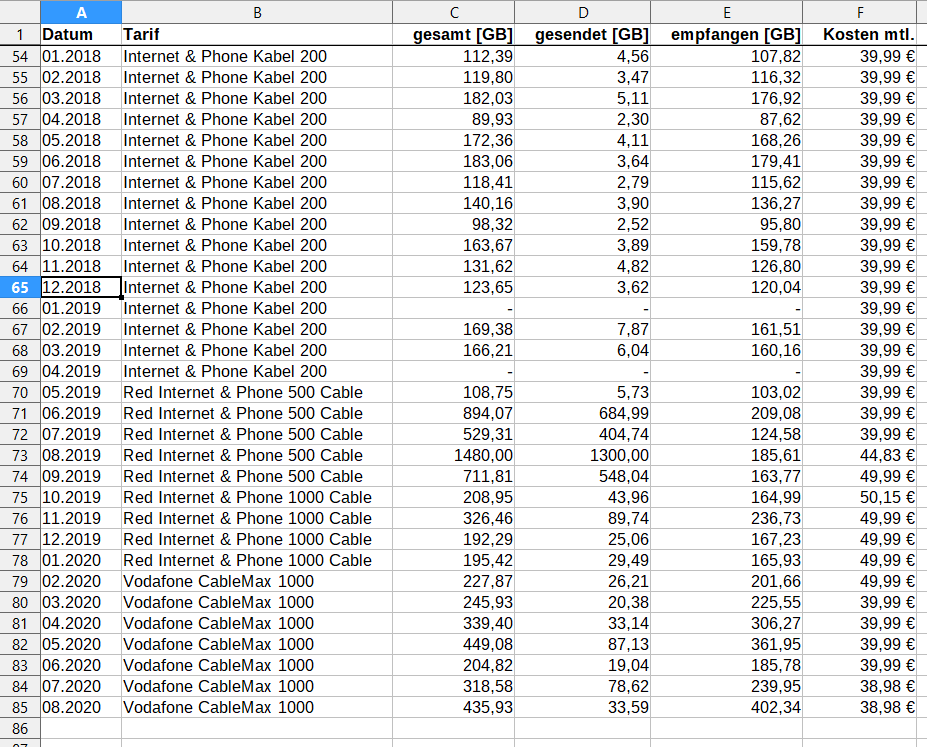The image size is (927, 747).
Task: Click tariff cell in row 02.2020
Action: pyautogui.click(x=257, y=581)
